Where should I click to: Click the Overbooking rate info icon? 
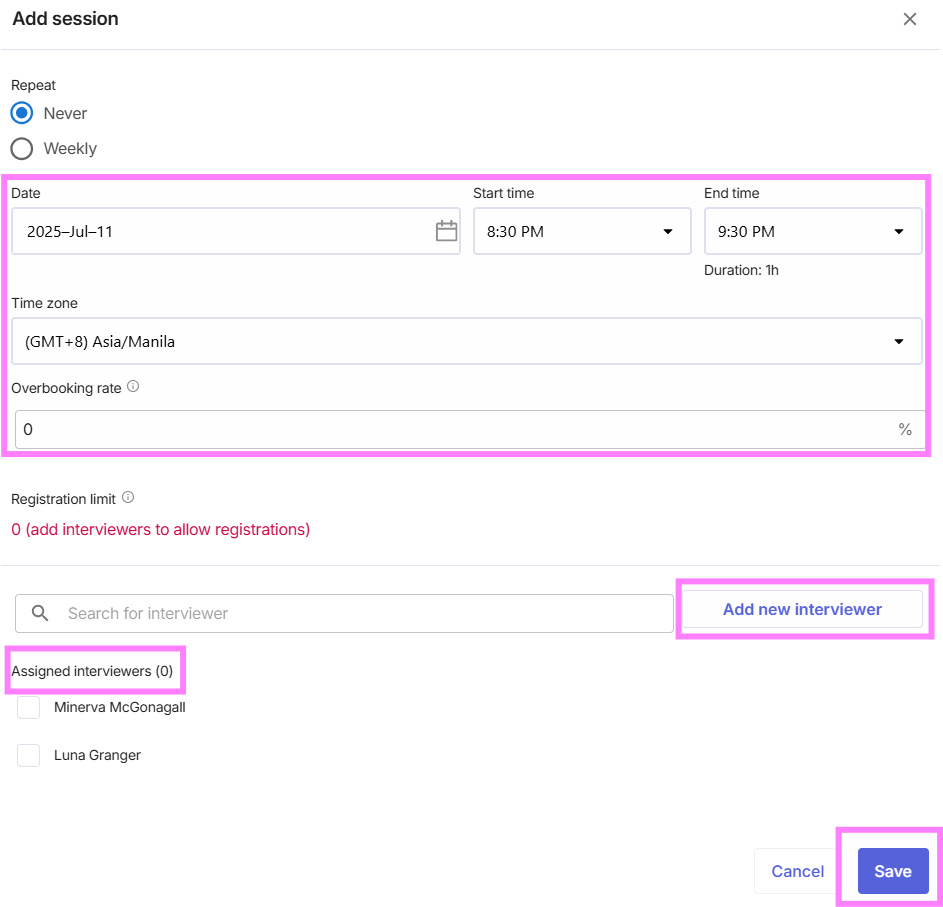tap(134, 386)
